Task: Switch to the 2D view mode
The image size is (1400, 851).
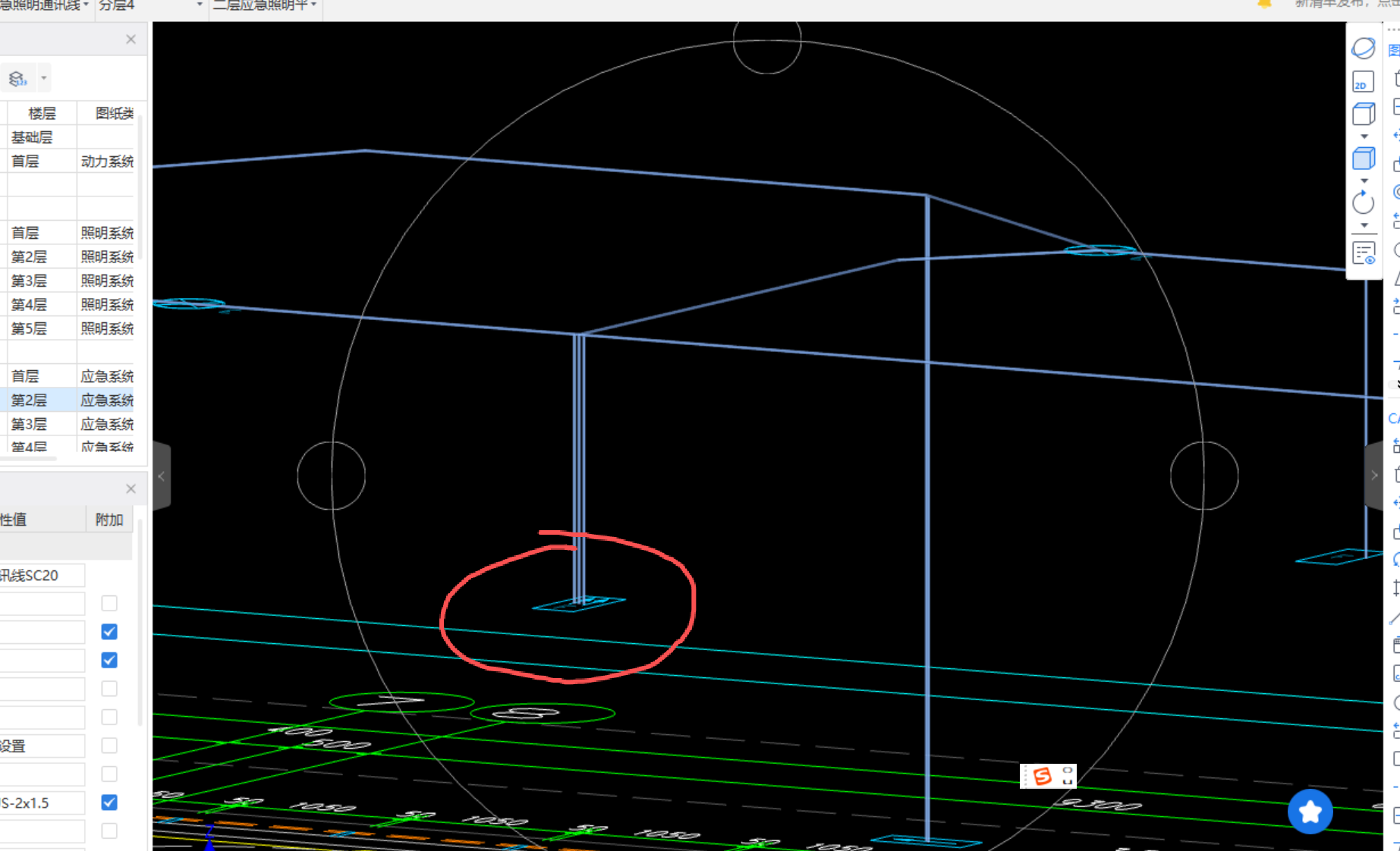Action: click(1363, 81)
